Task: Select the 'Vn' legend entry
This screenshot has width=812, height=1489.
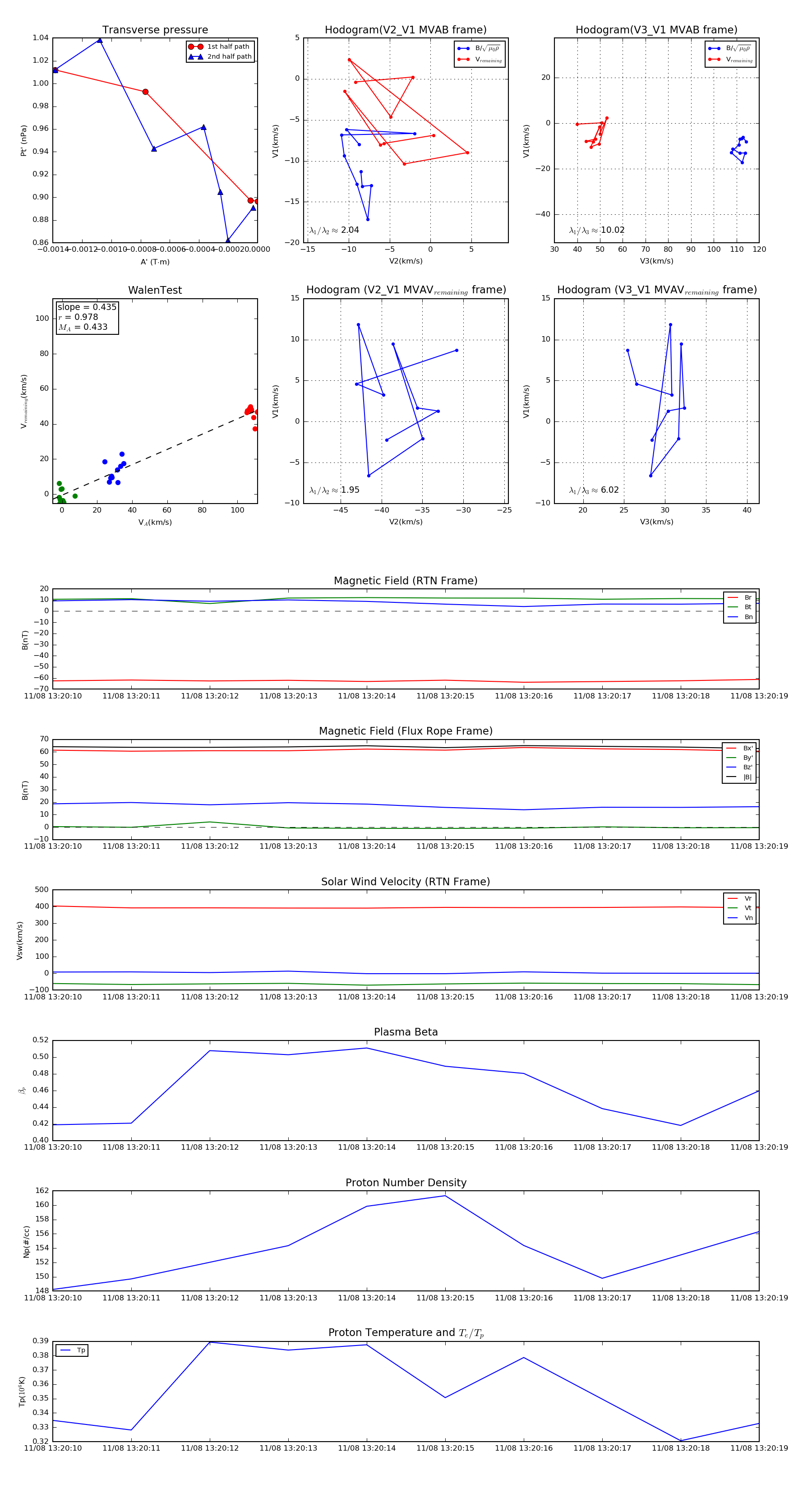Action: coord(740,918)
